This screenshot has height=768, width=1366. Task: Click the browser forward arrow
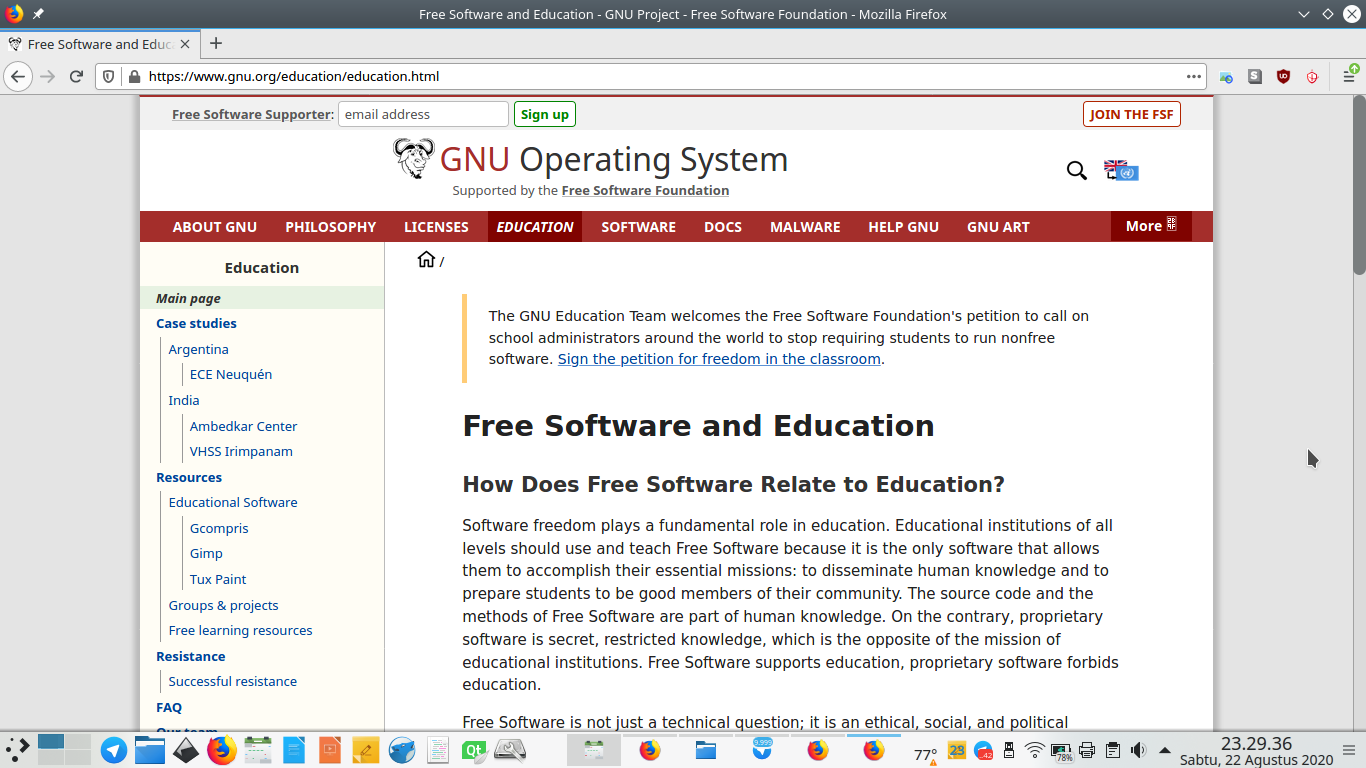tap(47, 76)
